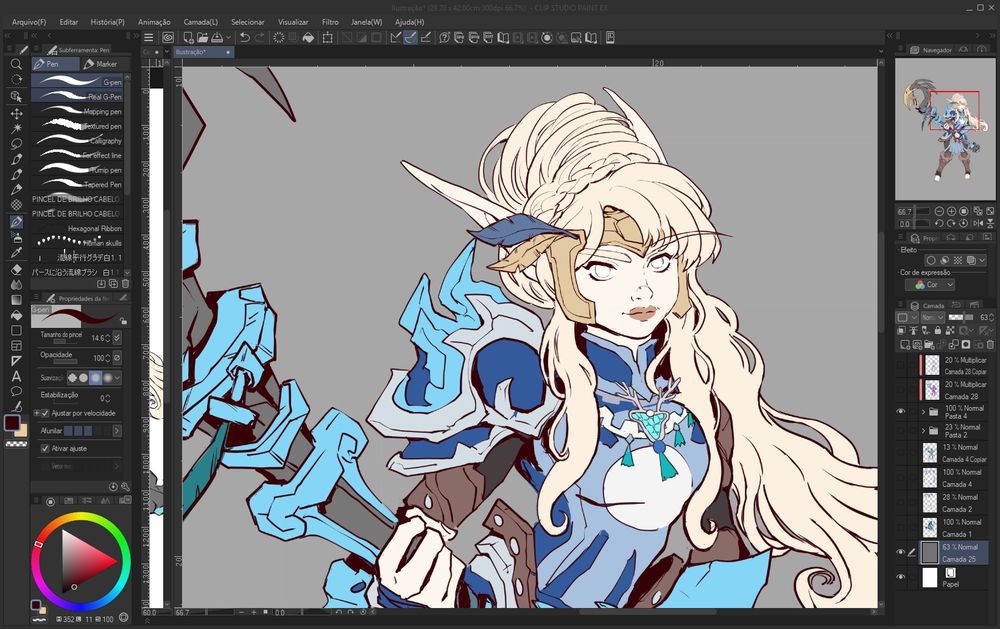Open the layer blending mode dropdown
1000x629 pixels.
click(x=932, y=317)
